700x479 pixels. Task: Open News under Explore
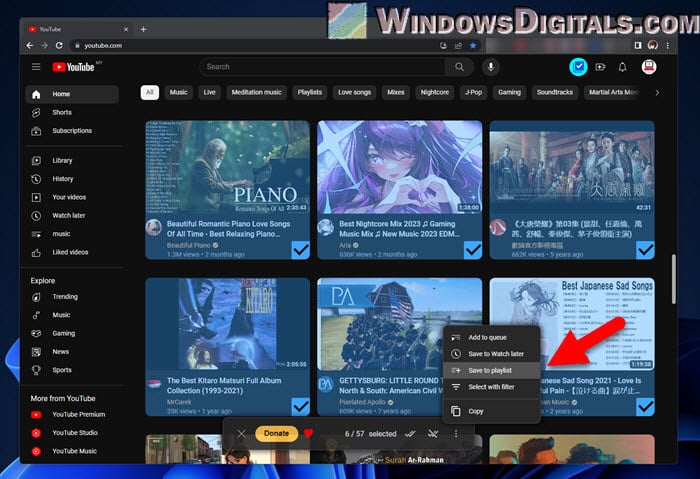point(72,352)
